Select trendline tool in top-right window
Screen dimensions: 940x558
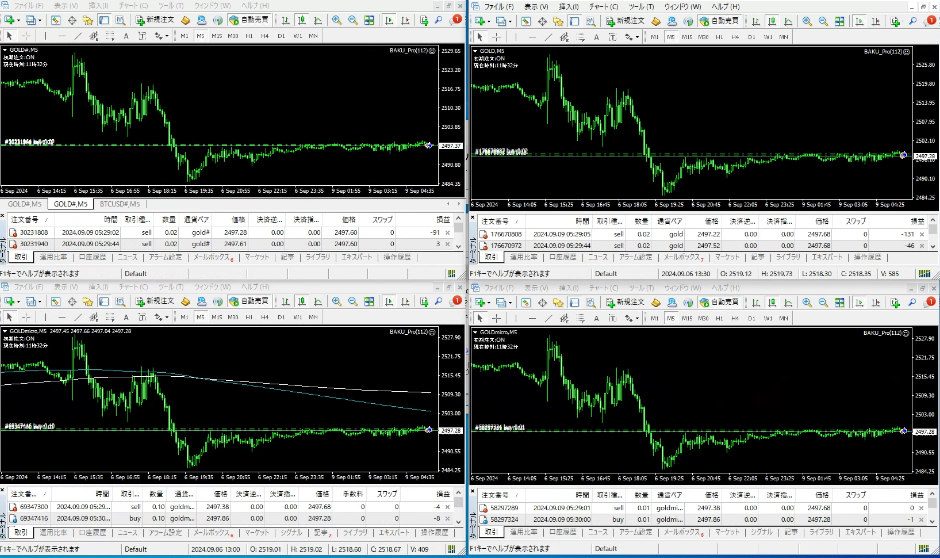548,37
